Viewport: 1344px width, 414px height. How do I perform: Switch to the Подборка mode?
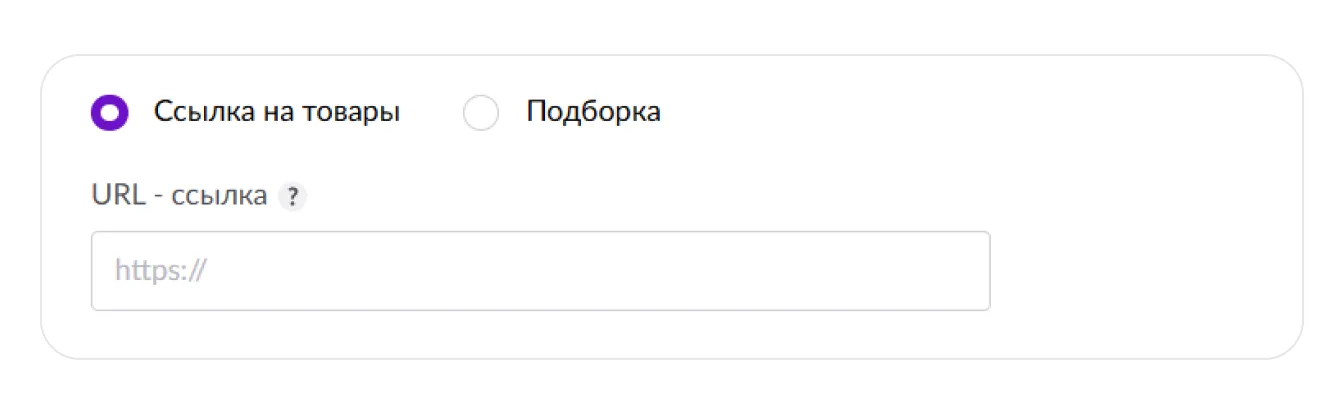pos(481,112)
